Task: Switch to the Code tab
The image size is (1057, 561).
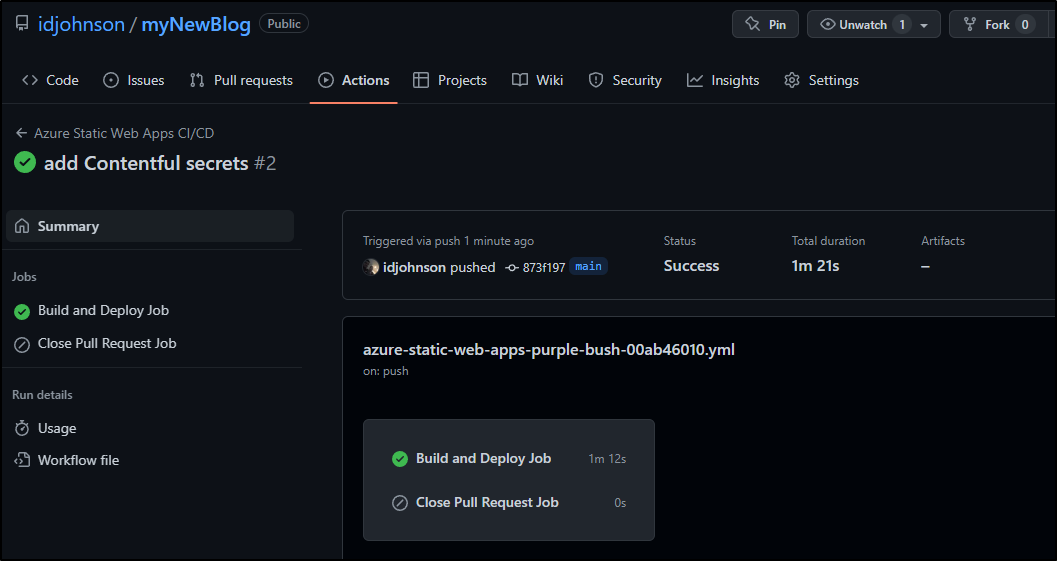Action: click(50, 80)
